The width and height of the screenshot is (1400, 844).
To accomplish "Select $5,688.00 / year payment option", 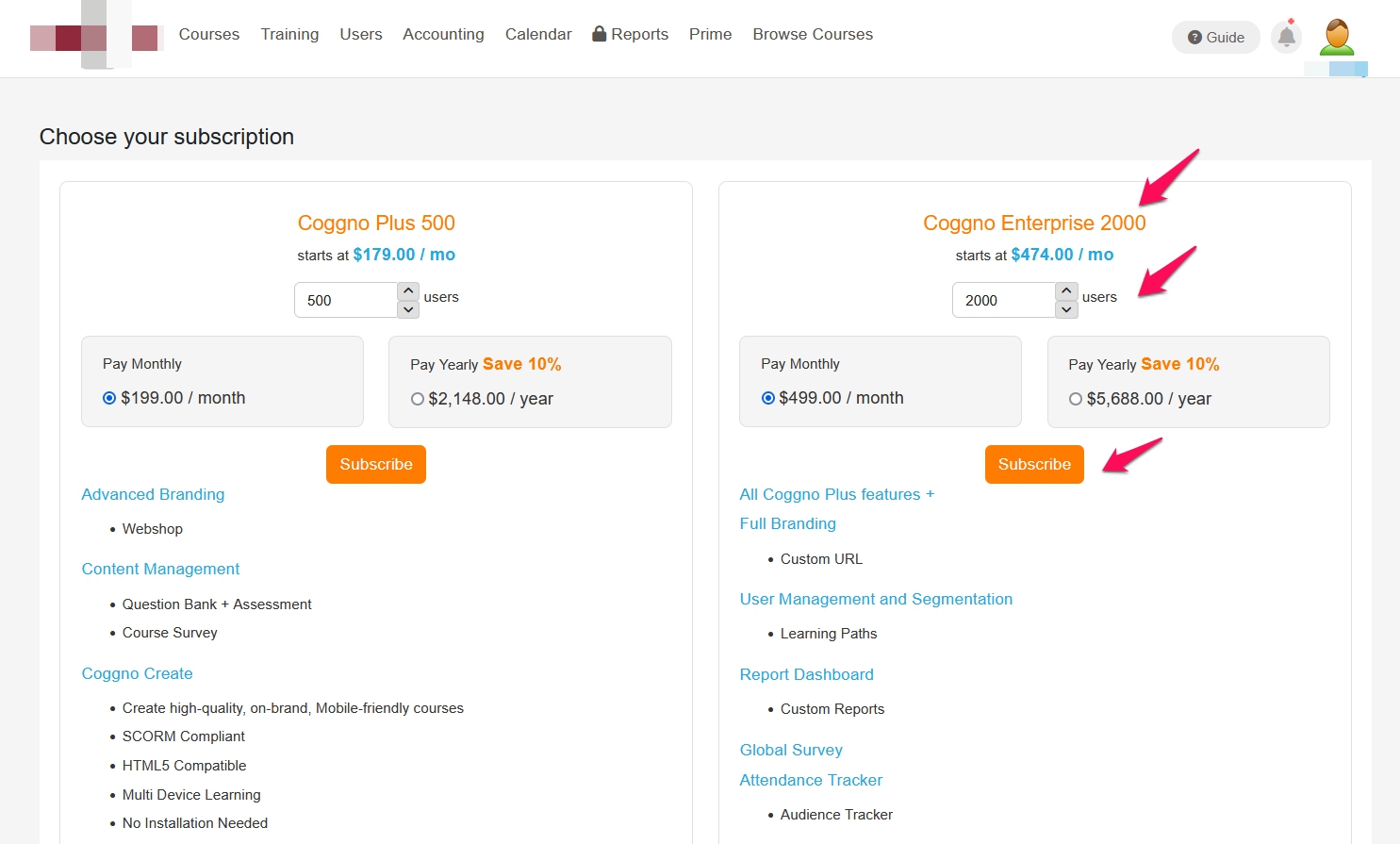I will coord(1075,399).
